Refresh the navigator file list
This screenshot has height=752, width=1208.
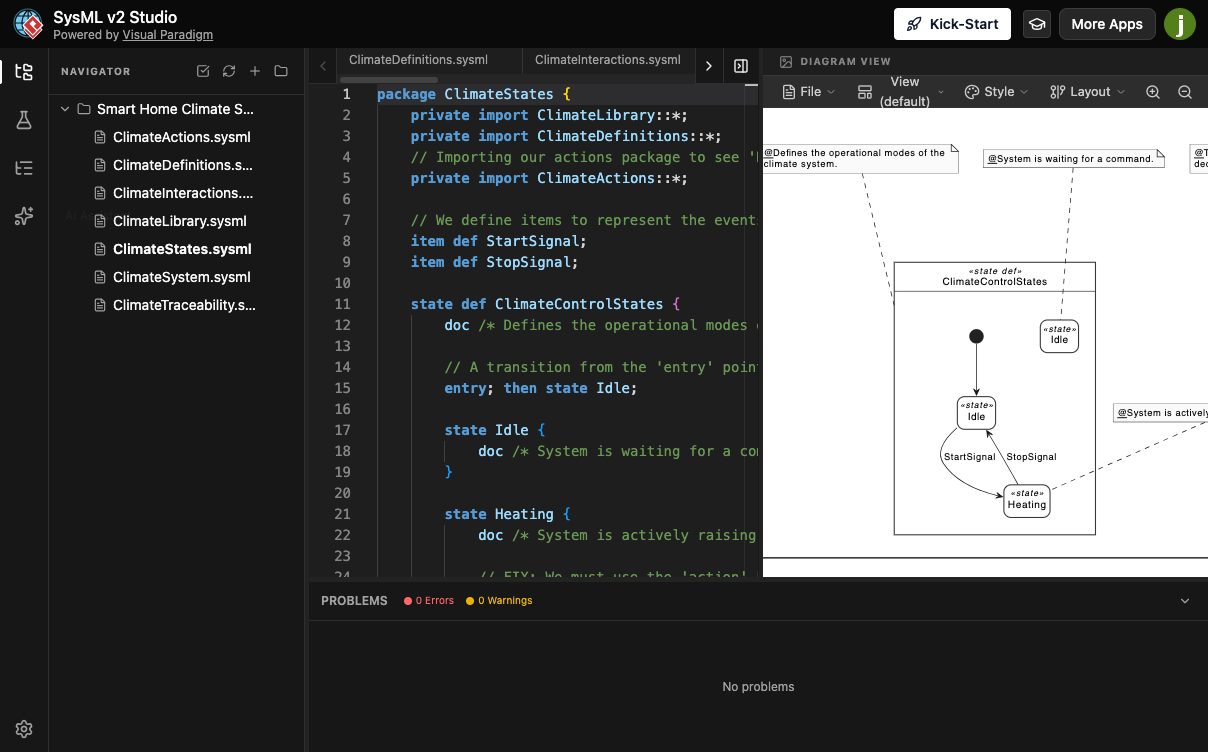point(229,71)
